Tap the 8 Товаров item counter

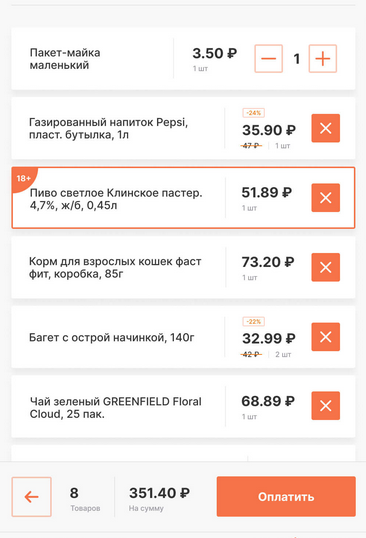pyautogui.click(x=85, y=497)
